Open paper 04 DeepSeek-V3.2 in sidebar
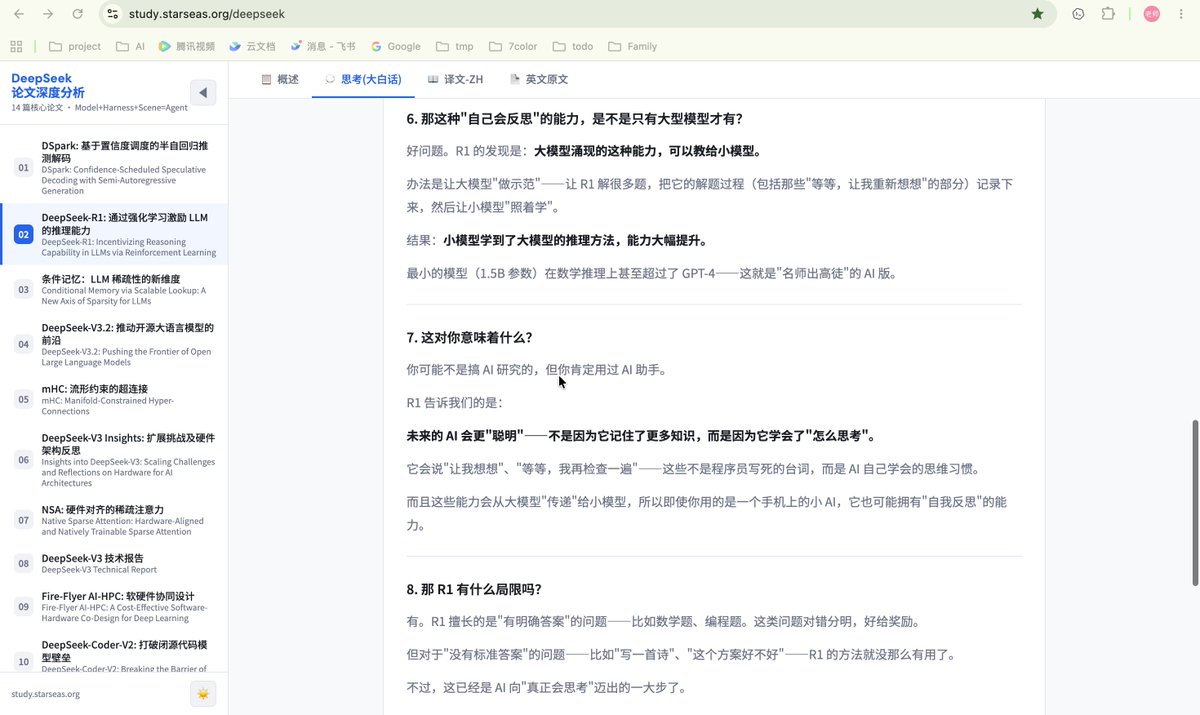Screen dimensions: 1200x715 (x=114, y=345)
